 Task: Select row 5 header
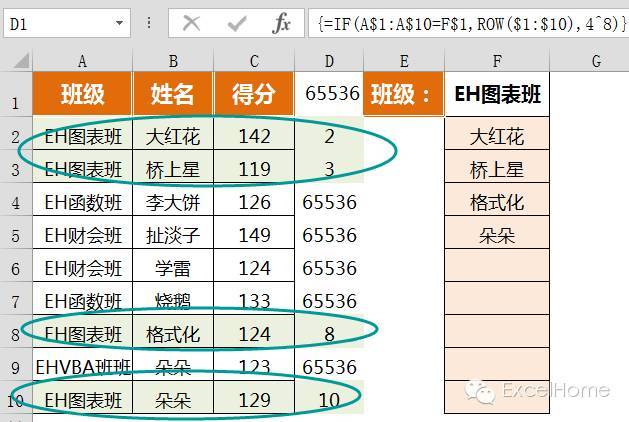pyautogui.click(x=16, y=236)
